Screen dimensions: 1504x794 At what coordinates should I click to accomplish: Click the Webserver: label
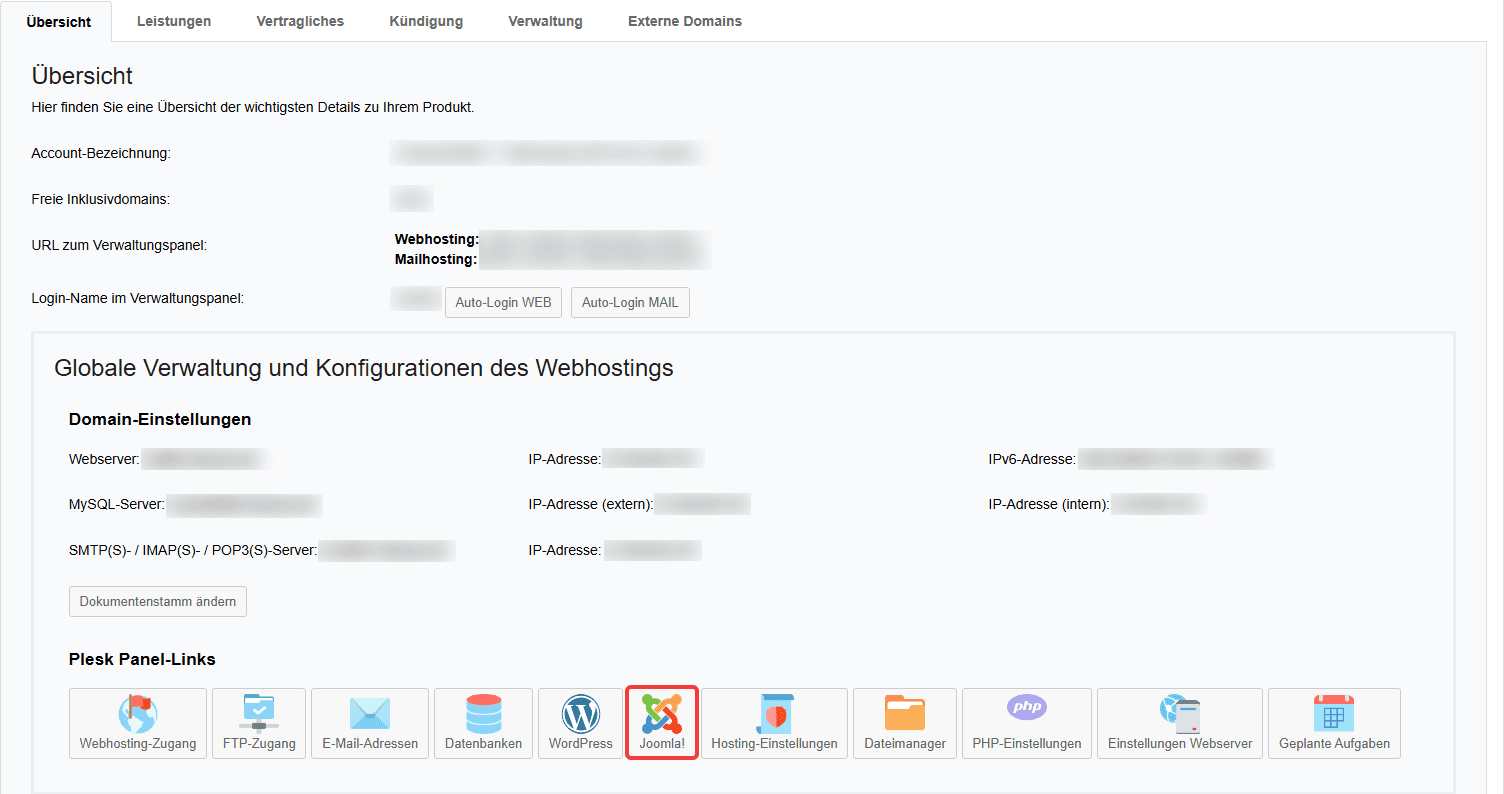pyautogui.click(x=105, y=459)
